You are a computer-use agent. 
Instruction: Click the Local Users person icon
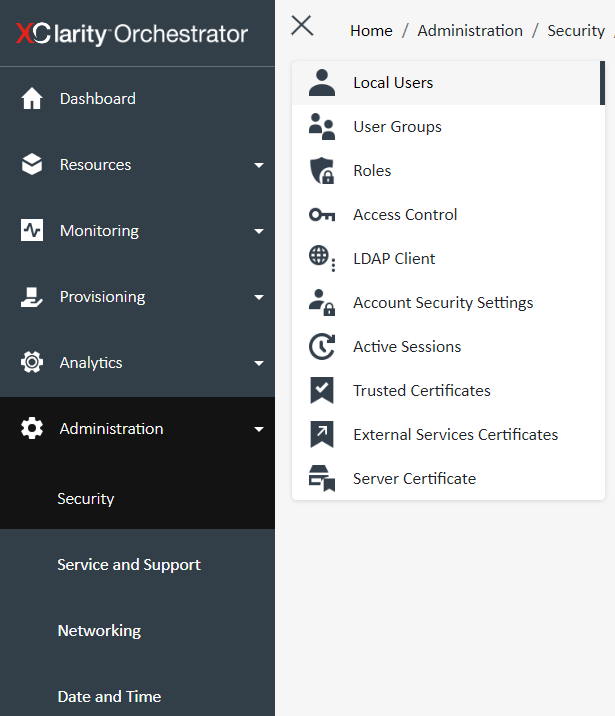click(322, 83)
